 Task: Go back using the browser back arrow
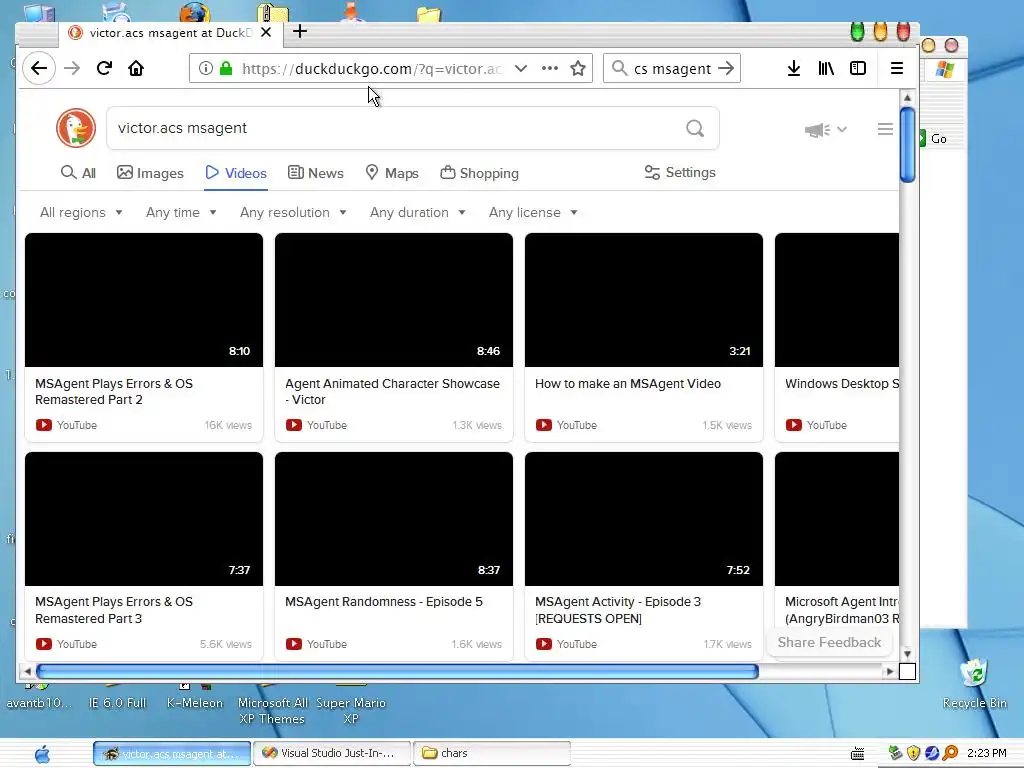tap(39, 68)
